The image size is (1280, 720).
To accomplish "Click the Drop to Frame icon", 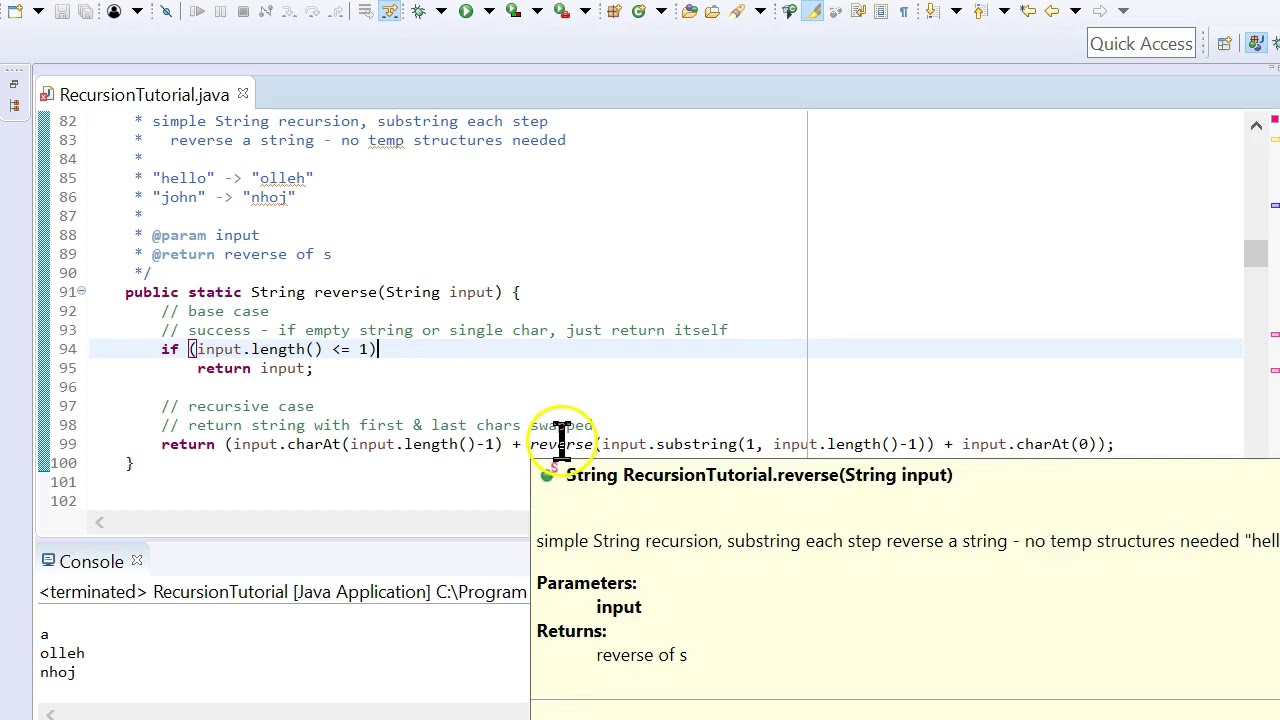I will click(366, 11).
